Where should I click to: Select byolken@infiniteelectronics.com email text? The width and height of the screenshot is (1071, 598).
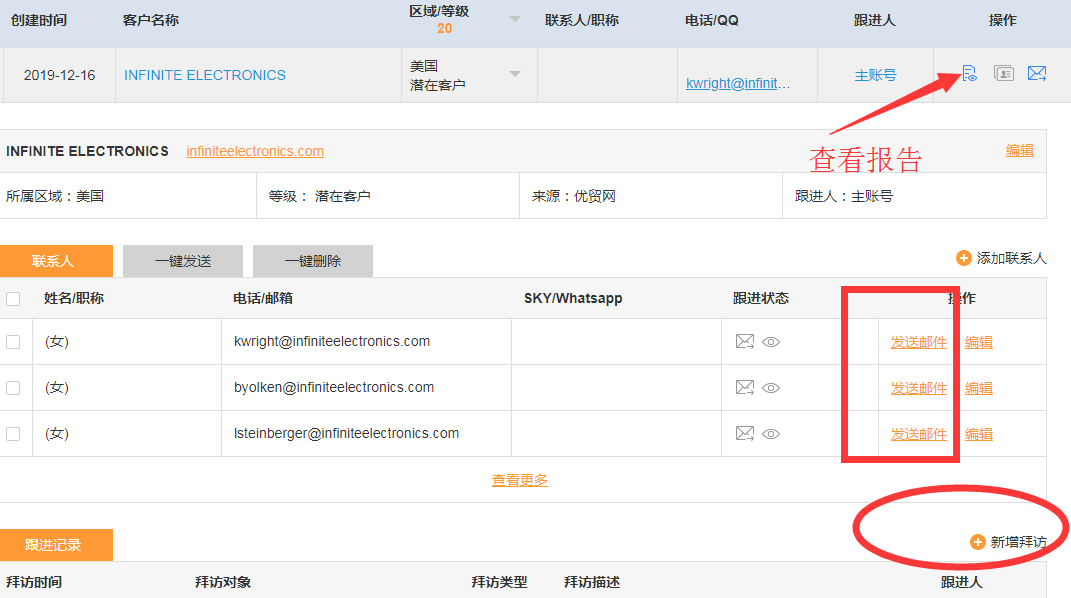pos(334,387)
